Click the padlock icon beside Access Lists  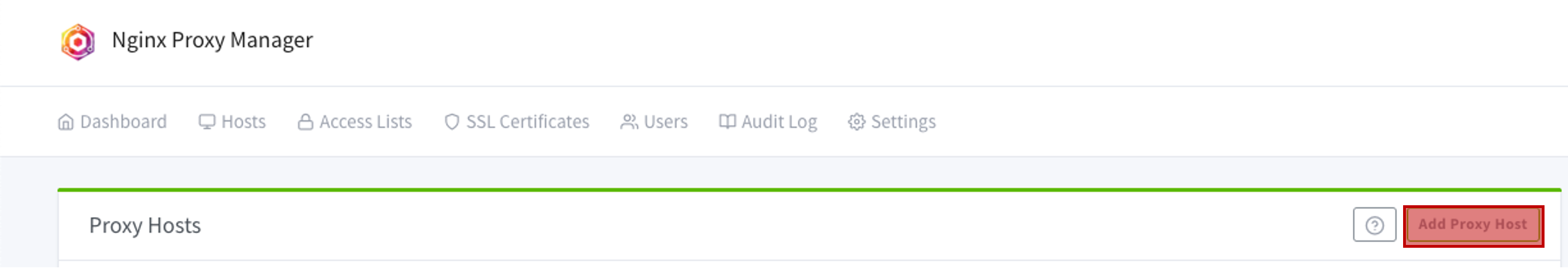tap(306, 122)
